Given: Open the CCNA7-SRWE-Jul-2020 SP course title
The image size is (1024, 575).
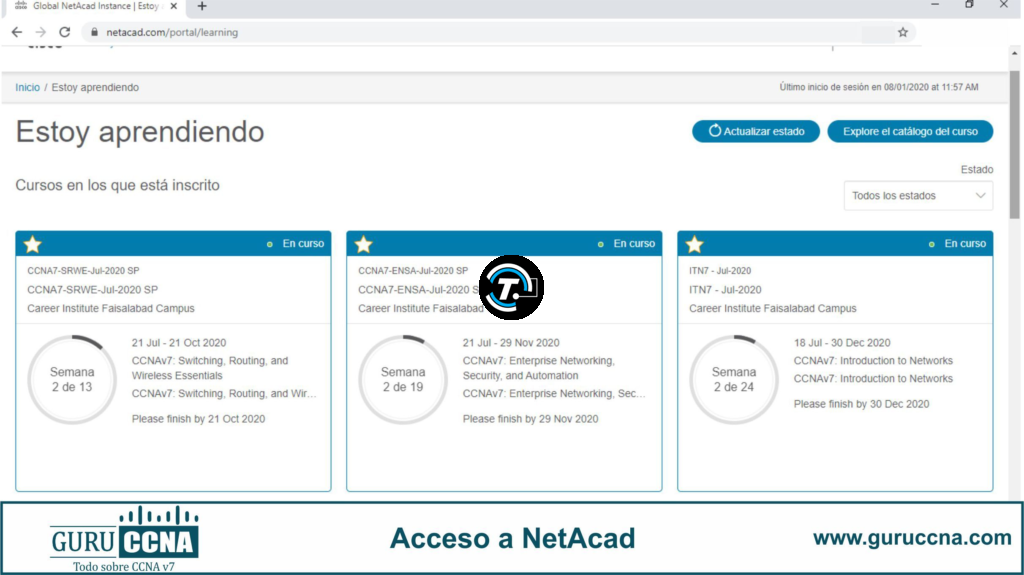Looking at the screenshot, I should 92,289.
